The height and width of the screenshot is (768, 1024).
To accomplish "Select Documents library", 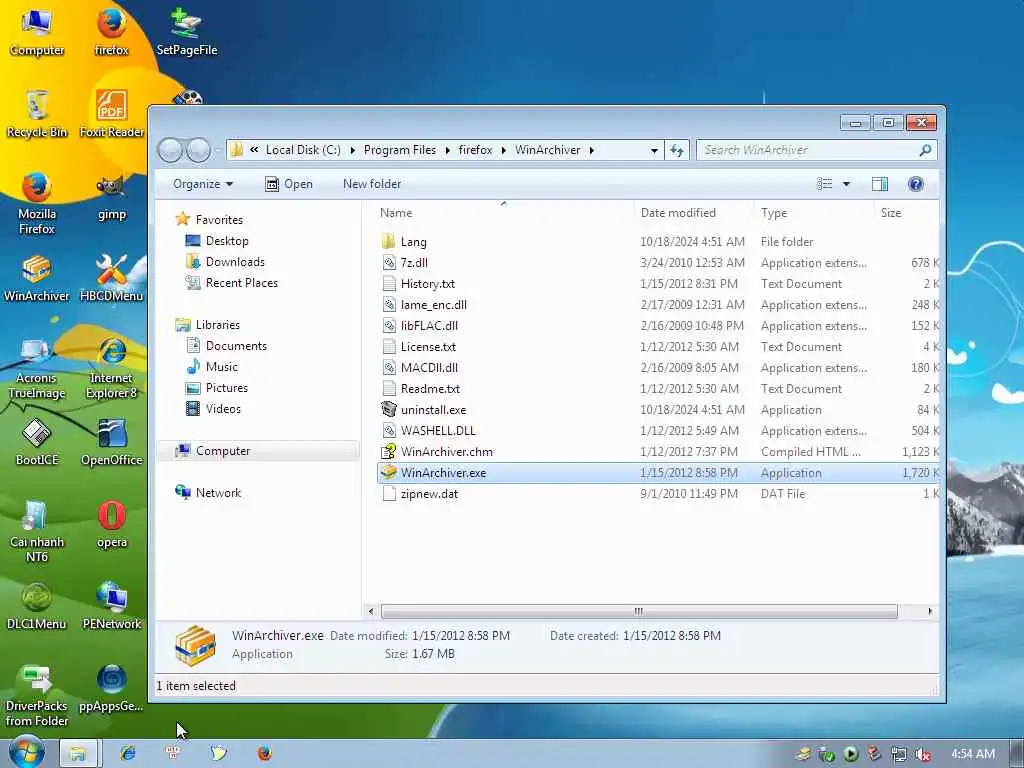I will coord(227,345).
